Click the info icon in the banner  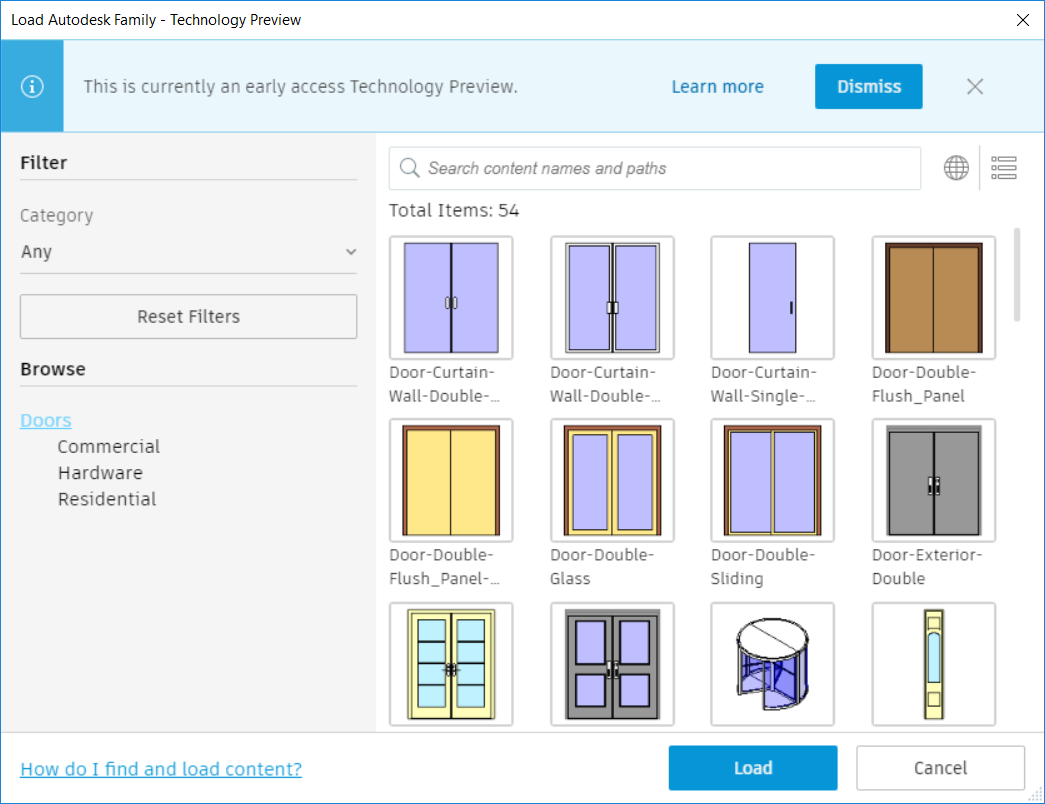tap(32, 87)
